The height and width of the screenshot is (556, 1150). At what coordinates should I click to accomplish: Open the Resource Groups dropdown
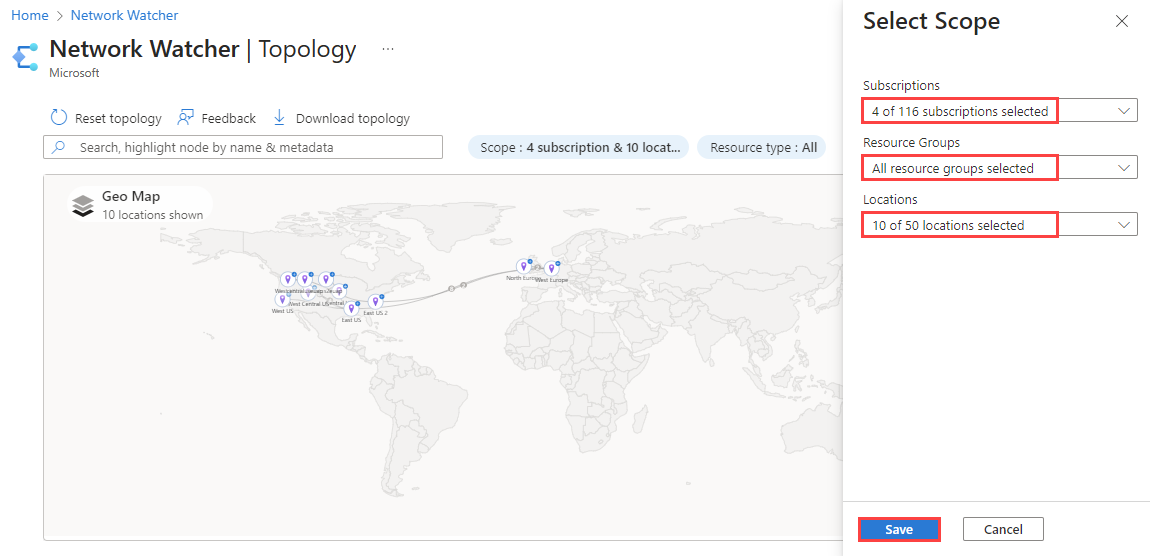point(1000,168)
